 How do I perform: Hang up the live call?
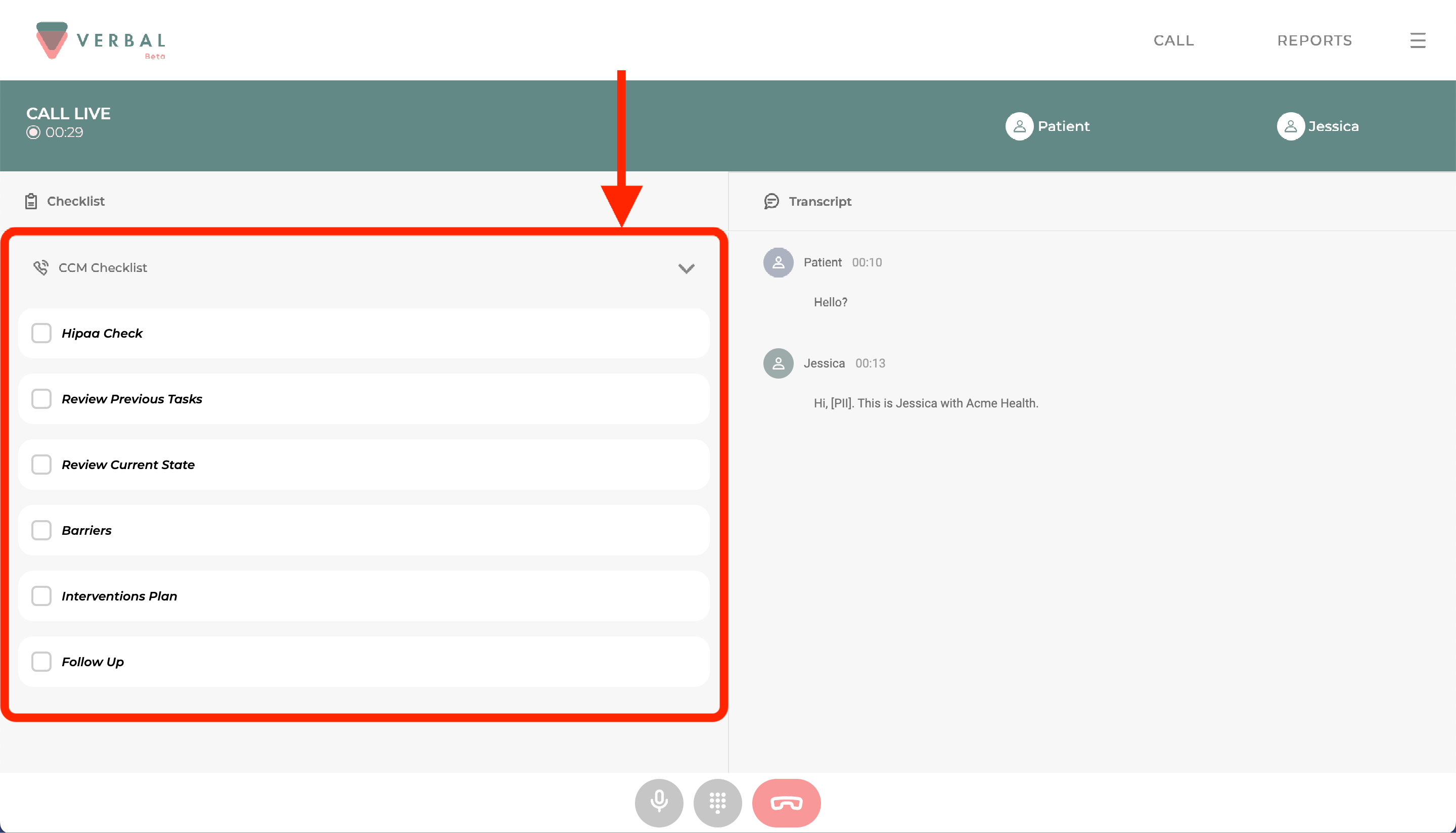pyautogui.click(x=786, y=802)
